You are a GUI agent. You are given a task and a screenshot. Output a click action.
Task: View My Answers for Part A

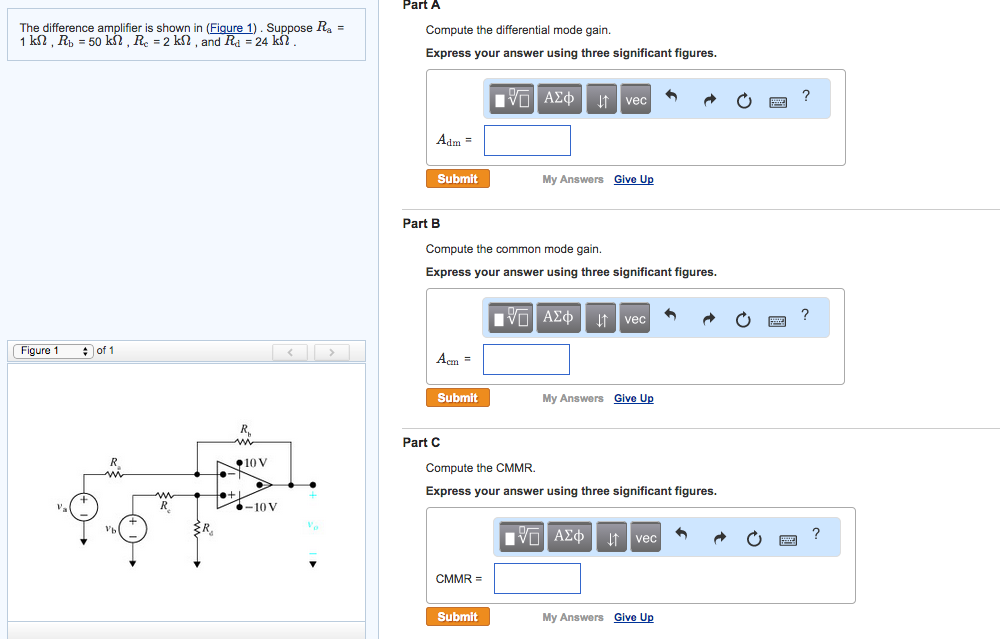(573, 179)
